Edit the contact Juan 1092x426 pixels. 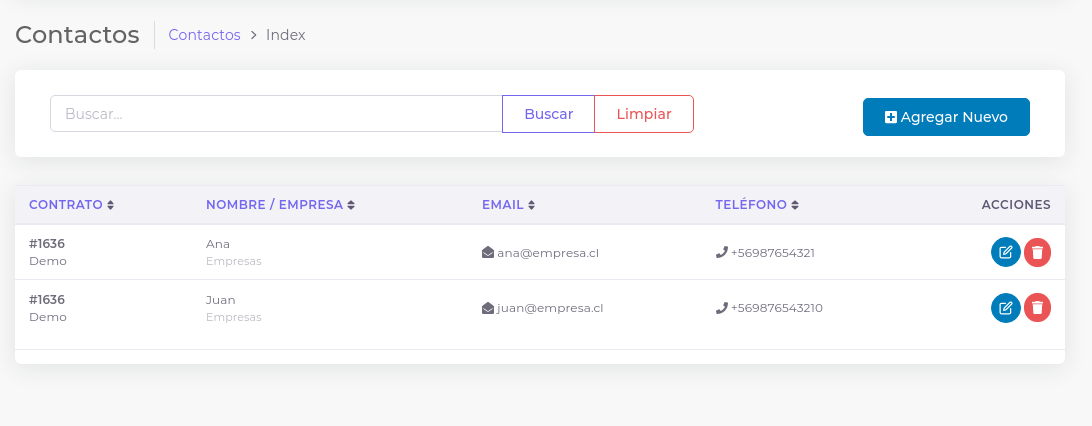point(1005,308)
